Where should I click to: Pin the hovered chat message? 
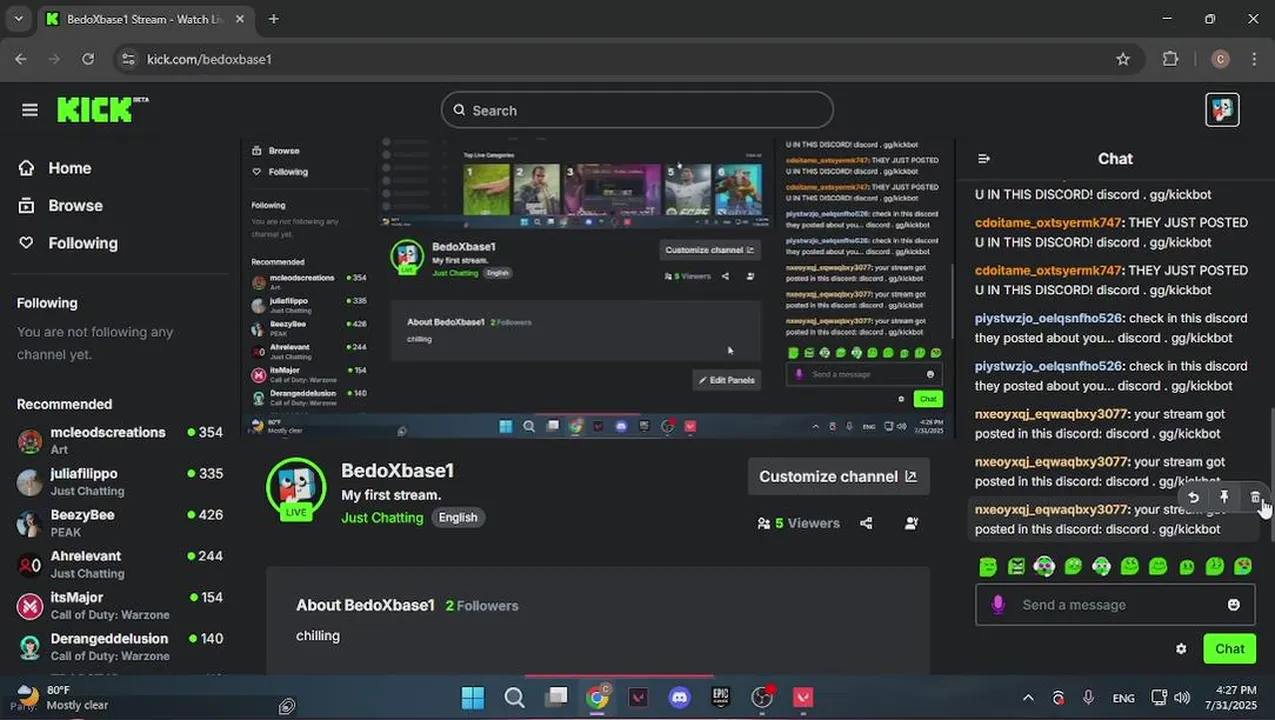coord(1224,497)
